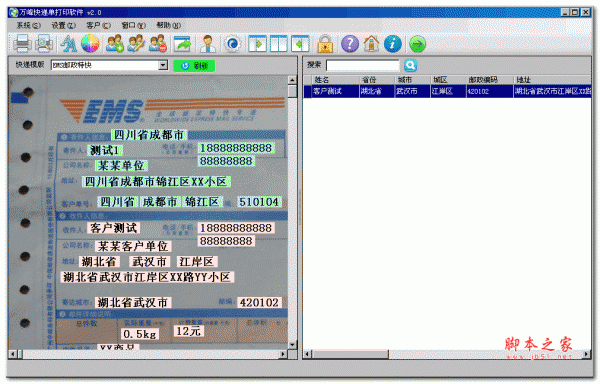
Task: Sort by 姓名 column header
Action: point(335,80)
